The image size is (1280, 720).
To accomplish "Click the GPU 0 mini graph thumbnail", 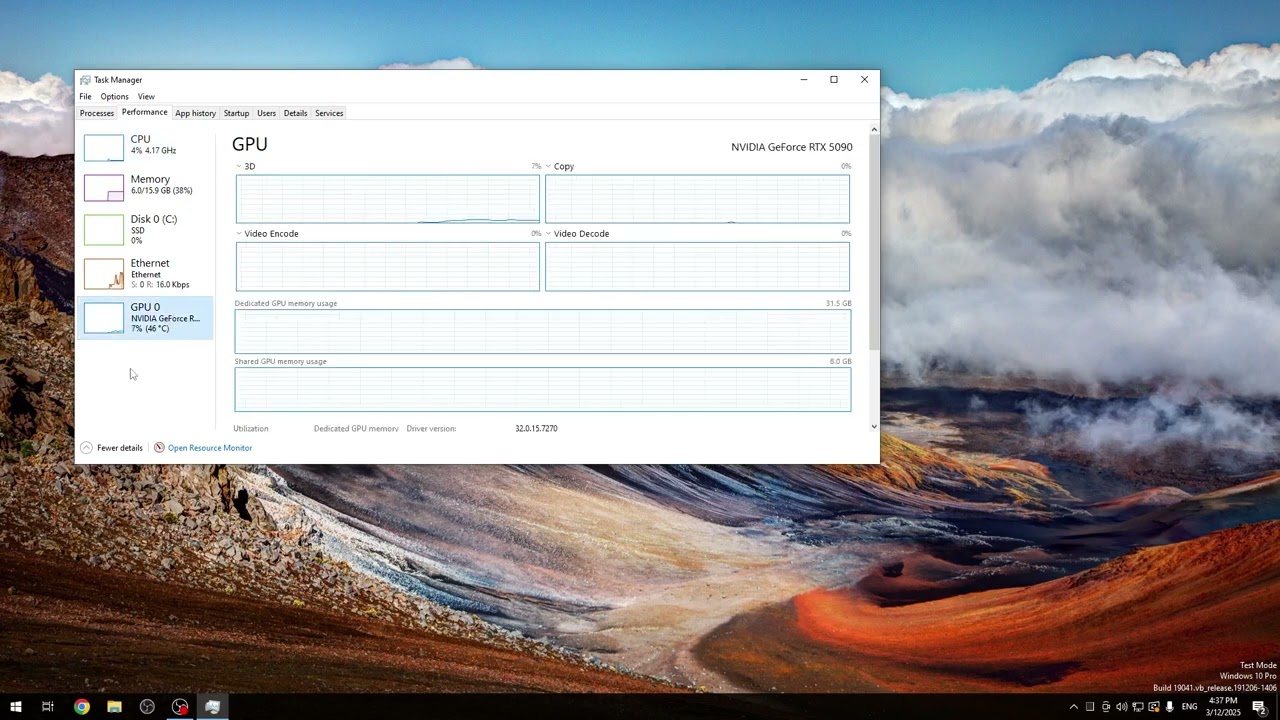I will click(x=104, y=318).
